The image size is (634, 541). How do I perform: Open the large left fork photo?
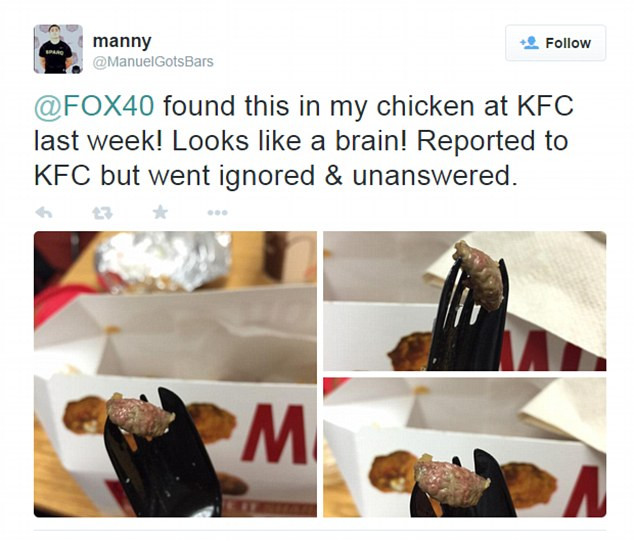(x=175, y=374)
